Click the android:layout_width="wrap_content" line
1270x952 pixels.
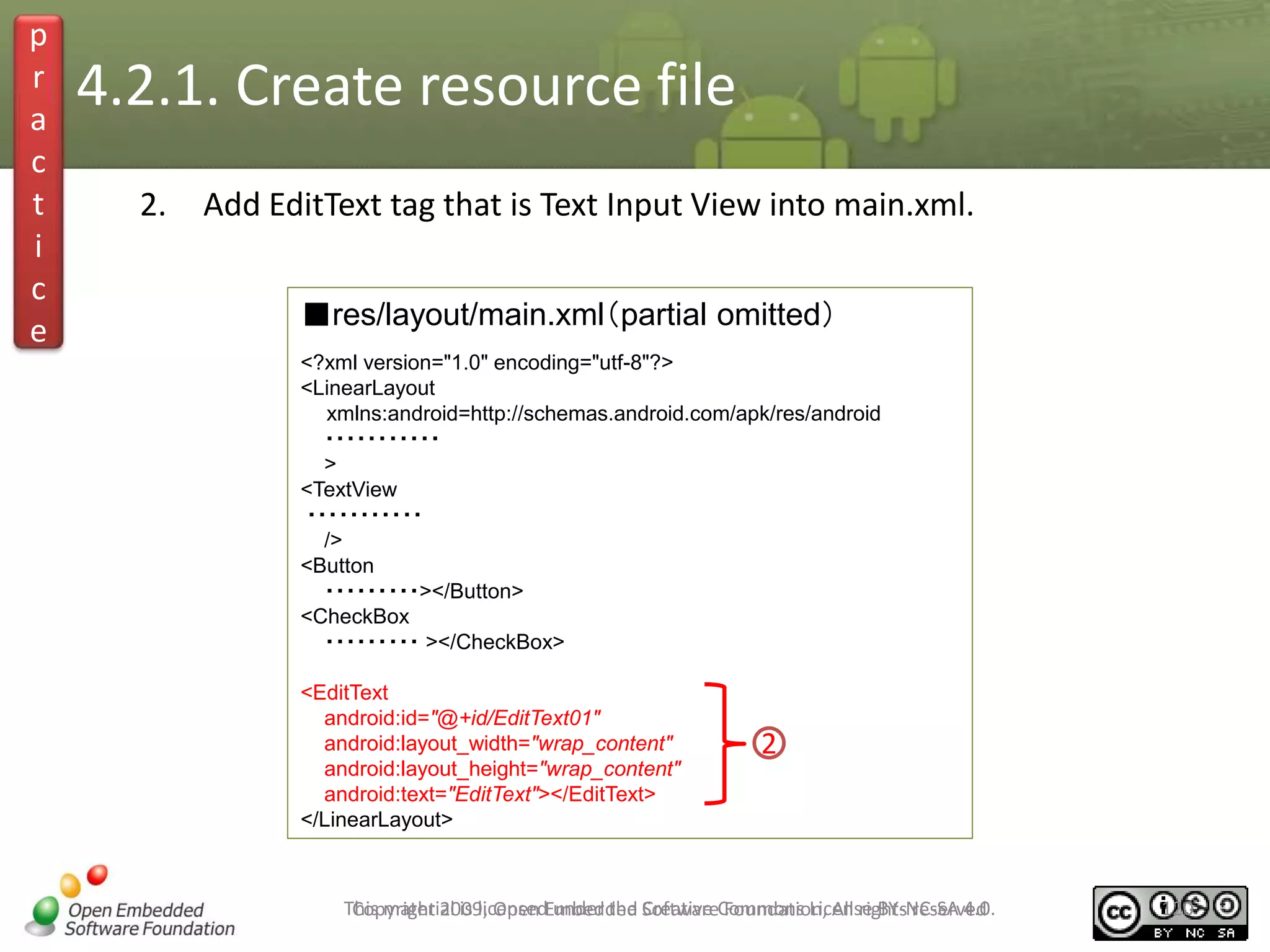499,743
